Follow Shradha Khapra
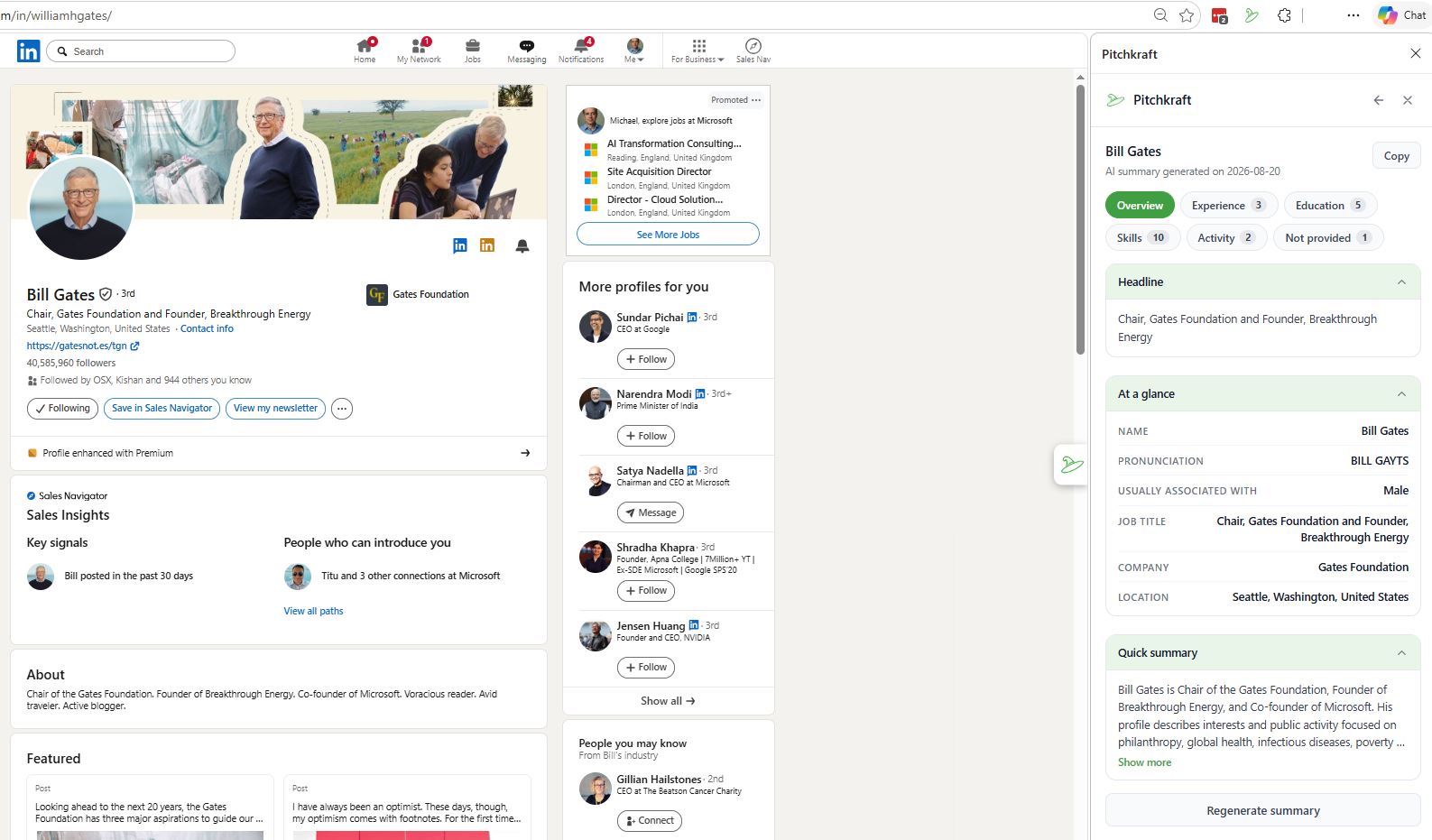Viewport: 1432px width, 840px height. (646, 591)
